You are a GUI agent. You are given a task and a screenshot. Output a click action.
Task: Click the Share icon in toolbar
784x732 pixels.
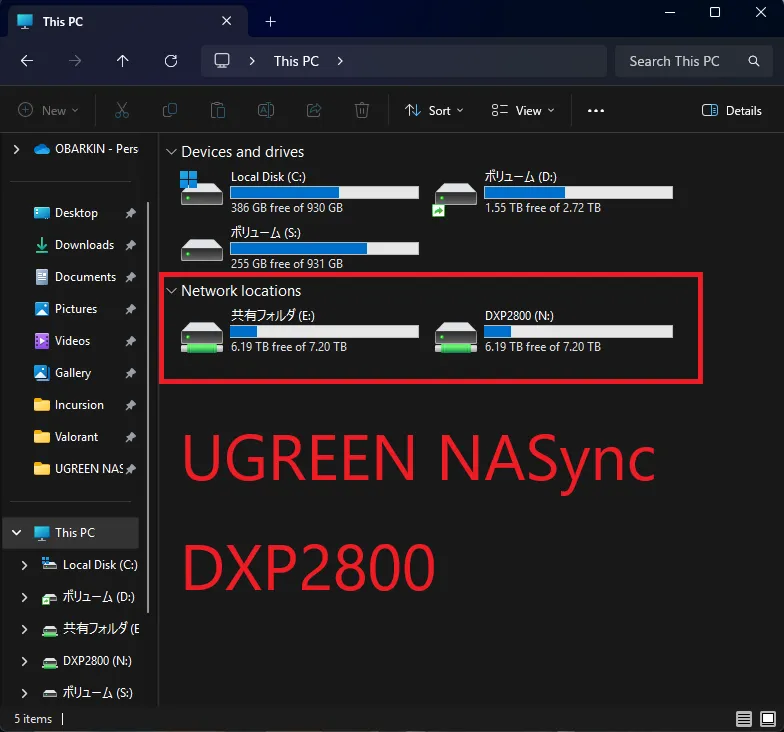pos(314,110)
